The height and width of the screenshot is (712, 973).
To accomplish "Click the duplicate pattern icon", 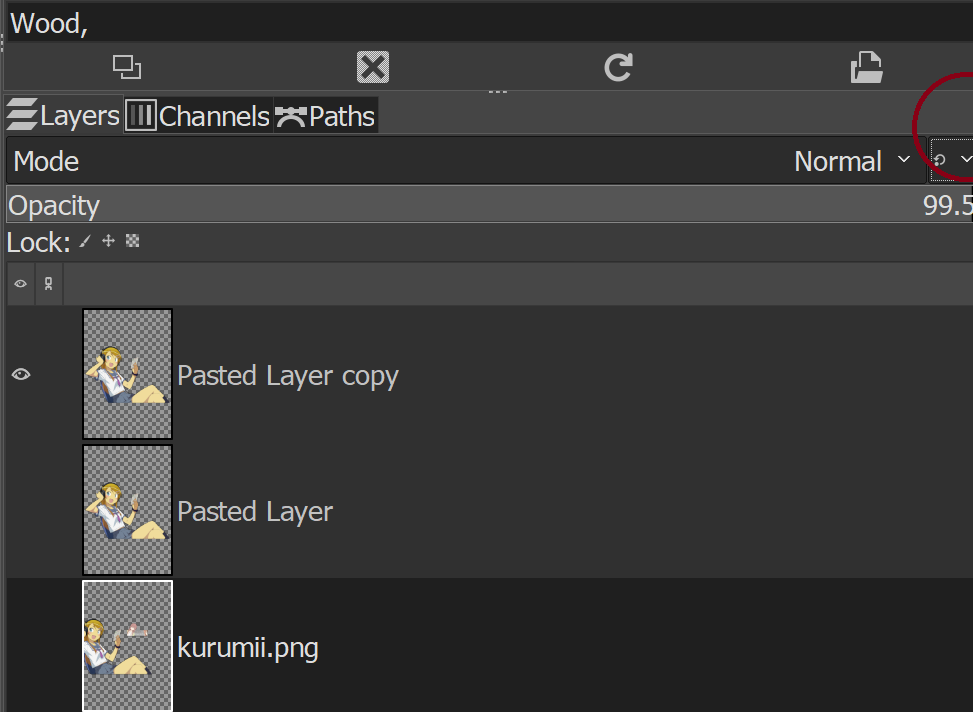I will coord(127,67).
